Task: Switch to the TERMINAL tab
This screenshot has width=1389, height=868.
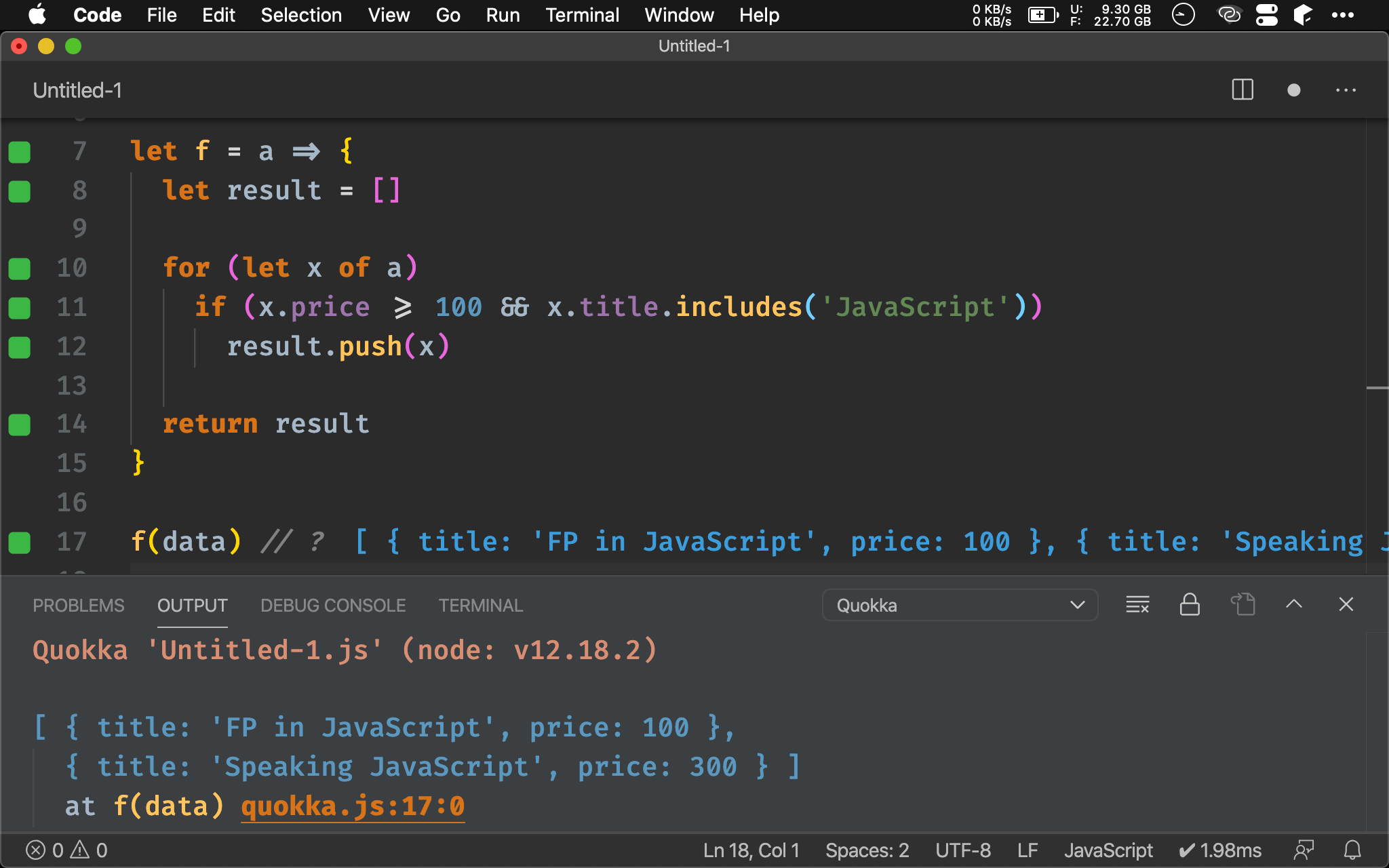Action: (x=481, y=606)
